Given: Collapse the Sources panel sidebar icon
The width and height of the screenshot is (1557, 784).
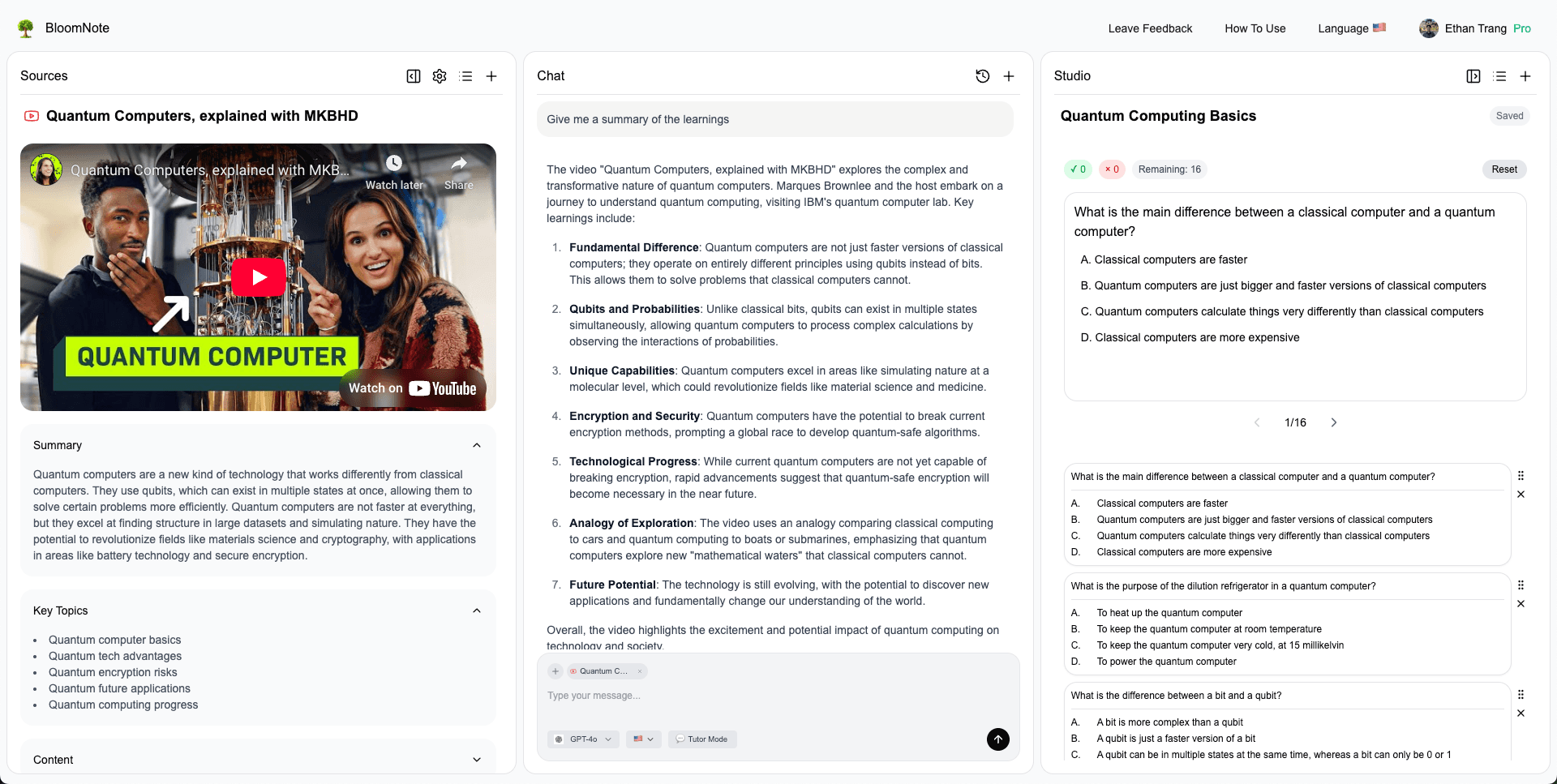Looking at the screenshot, I should click(x=414, y=76).
